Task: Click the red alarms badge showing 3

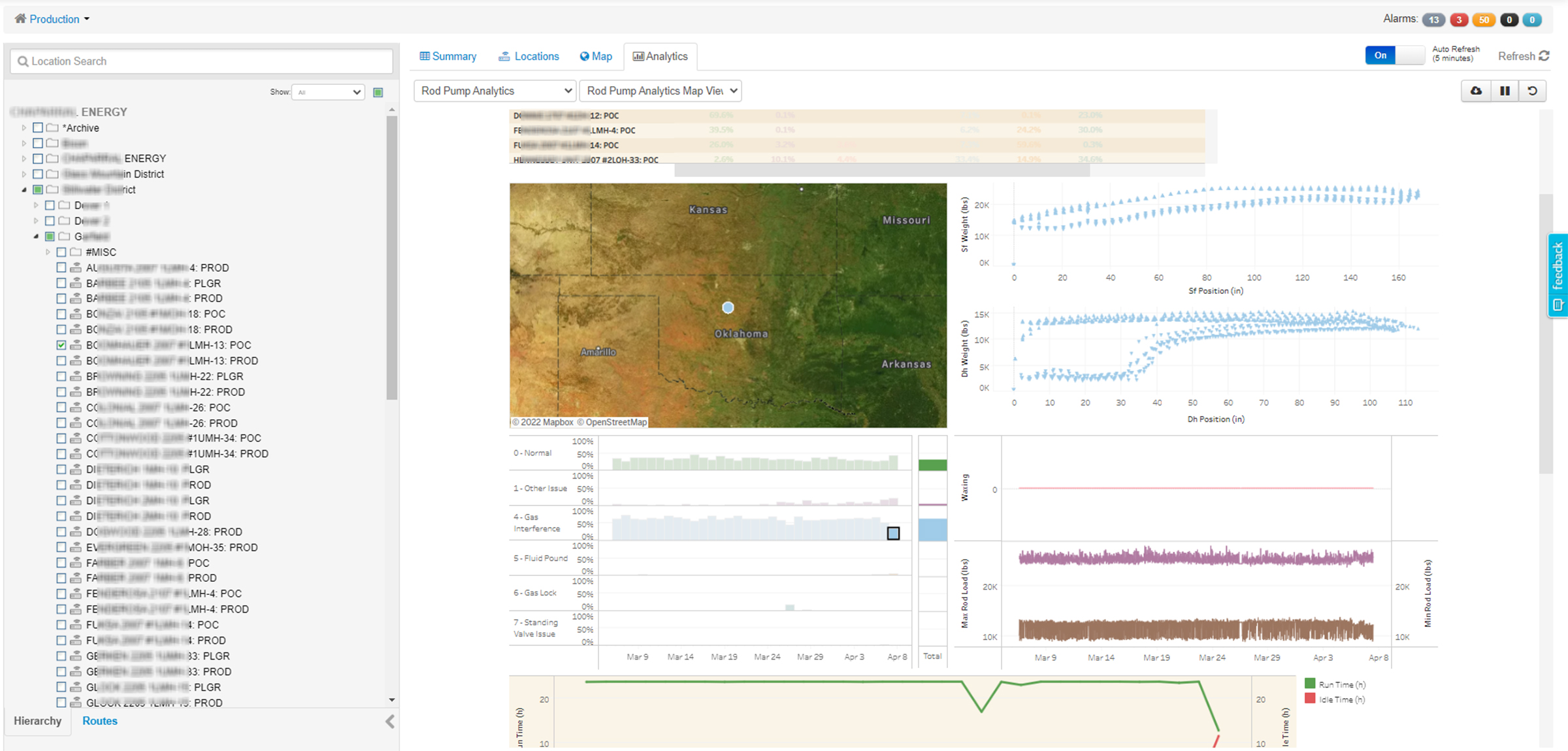Action: (1458, 20)
